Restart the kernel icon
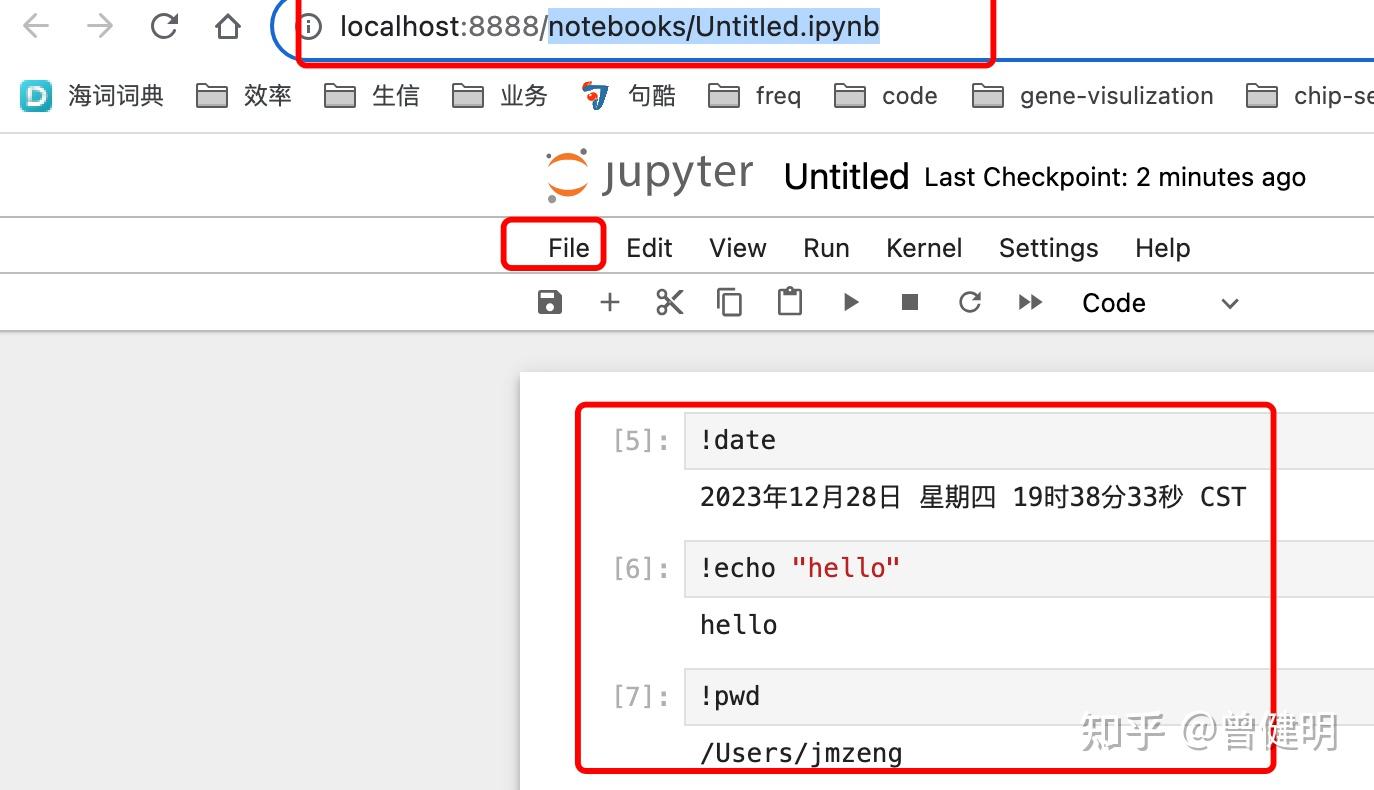1374x790 pixels. click(970, 302)
